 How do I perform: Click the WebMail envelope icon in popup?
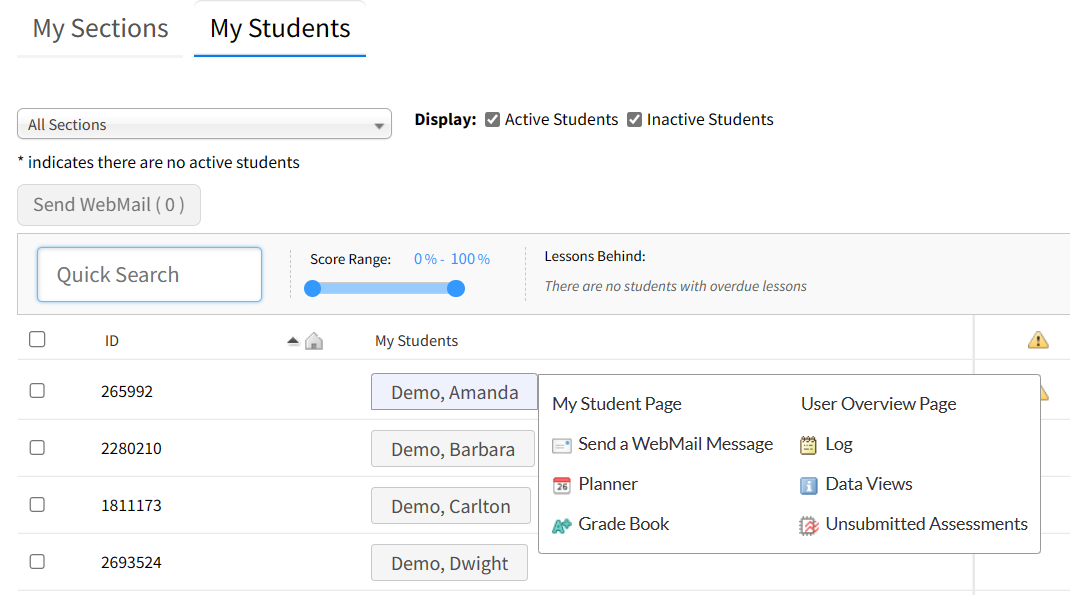(561, 445)
